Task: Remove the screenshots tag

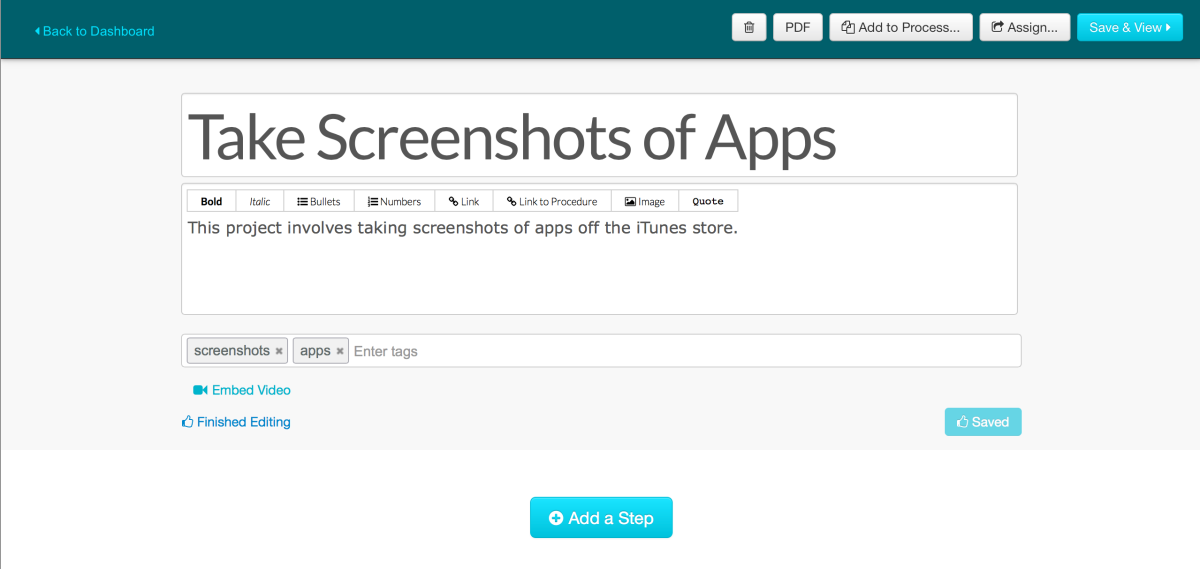Action: point(279,351)
